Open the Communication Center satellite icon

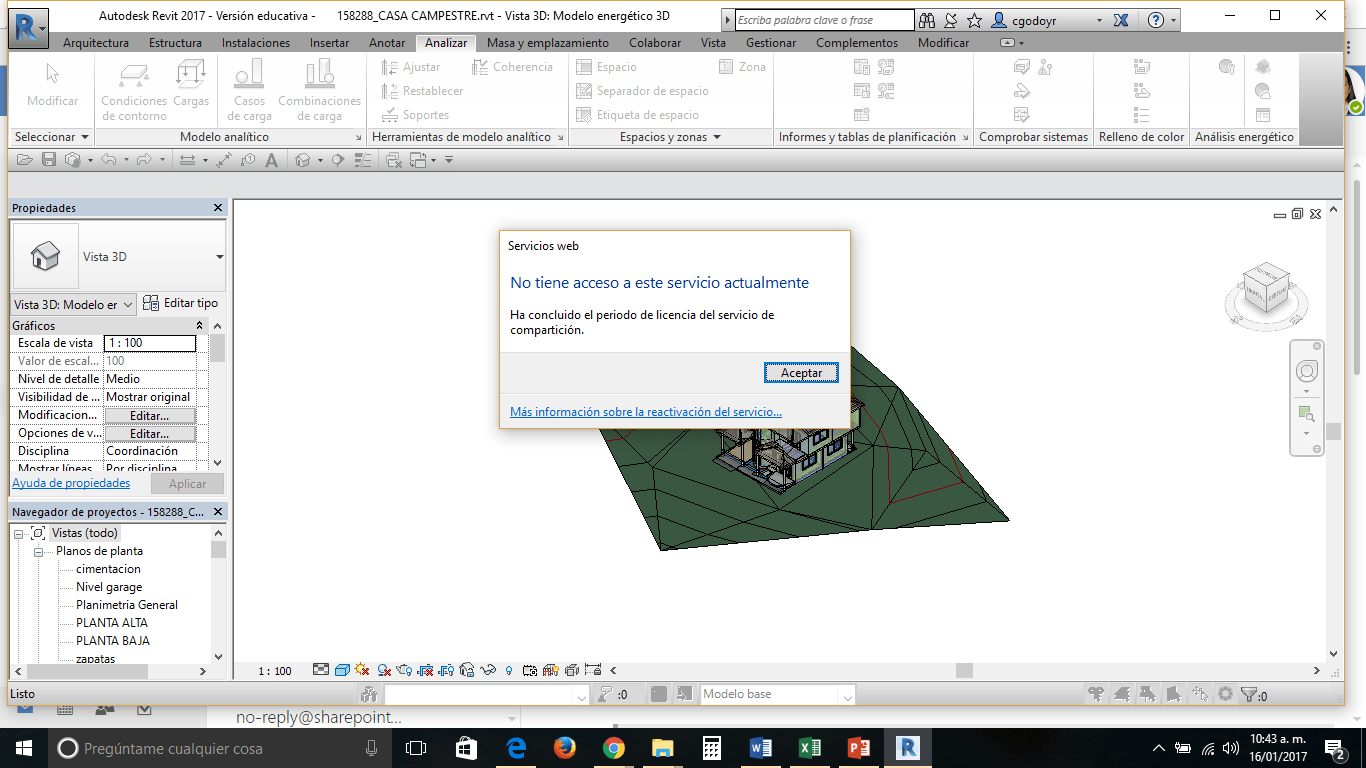click(x=950, y=20)
